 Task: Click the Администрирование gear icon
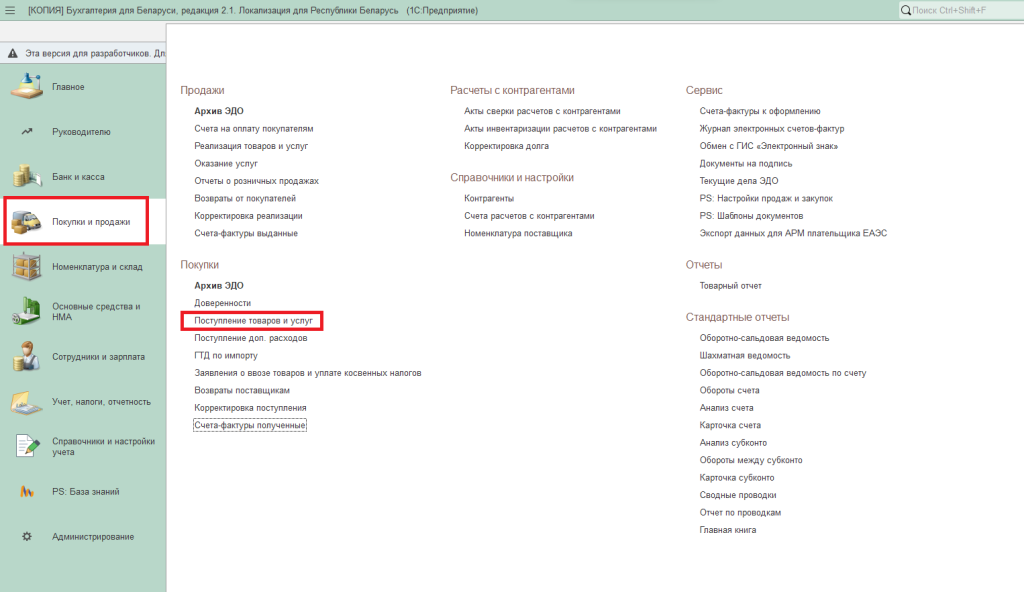pos(27,537)
